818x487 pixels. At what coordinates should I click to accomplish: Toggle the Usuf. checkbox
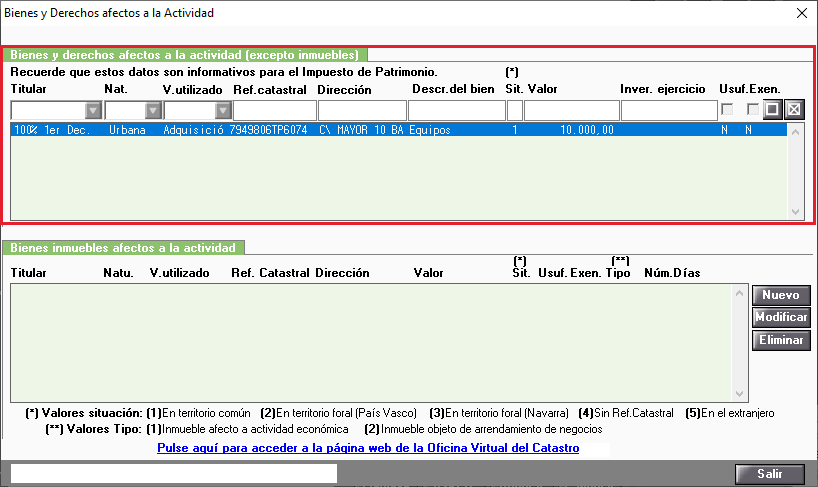pos(727,109)
